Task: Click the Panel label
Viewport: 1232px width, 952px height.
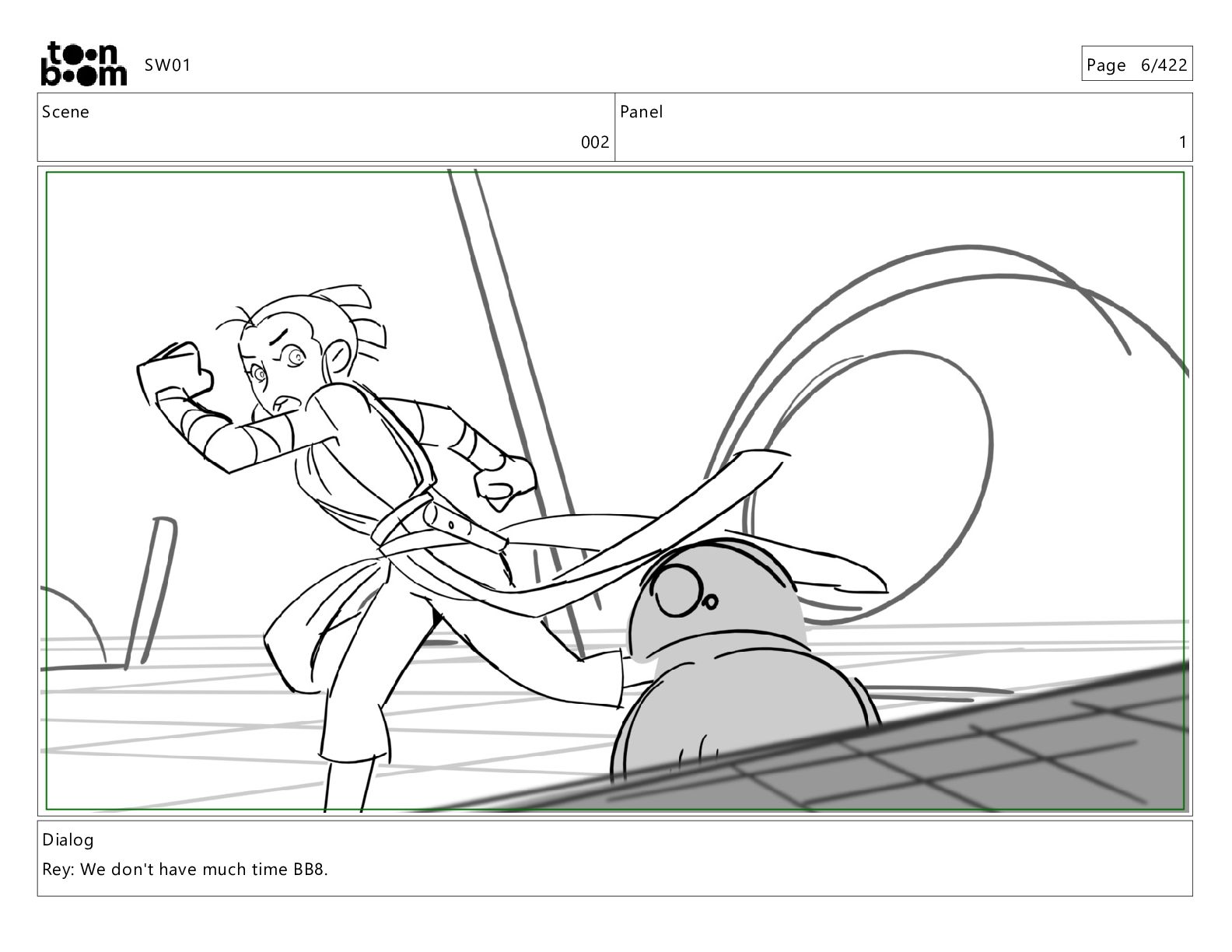Action: click(641, 112)
